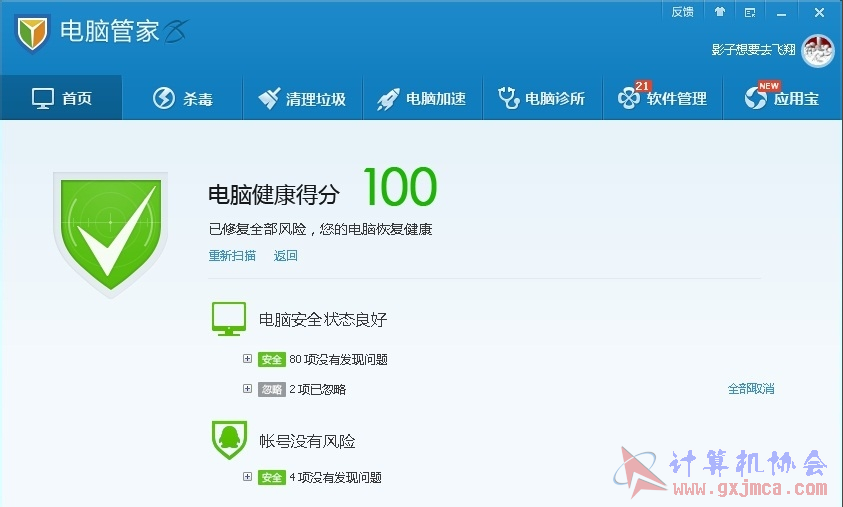Click the large green checkmark shield
Screen dimensions: 843x507
pos(111,234)
